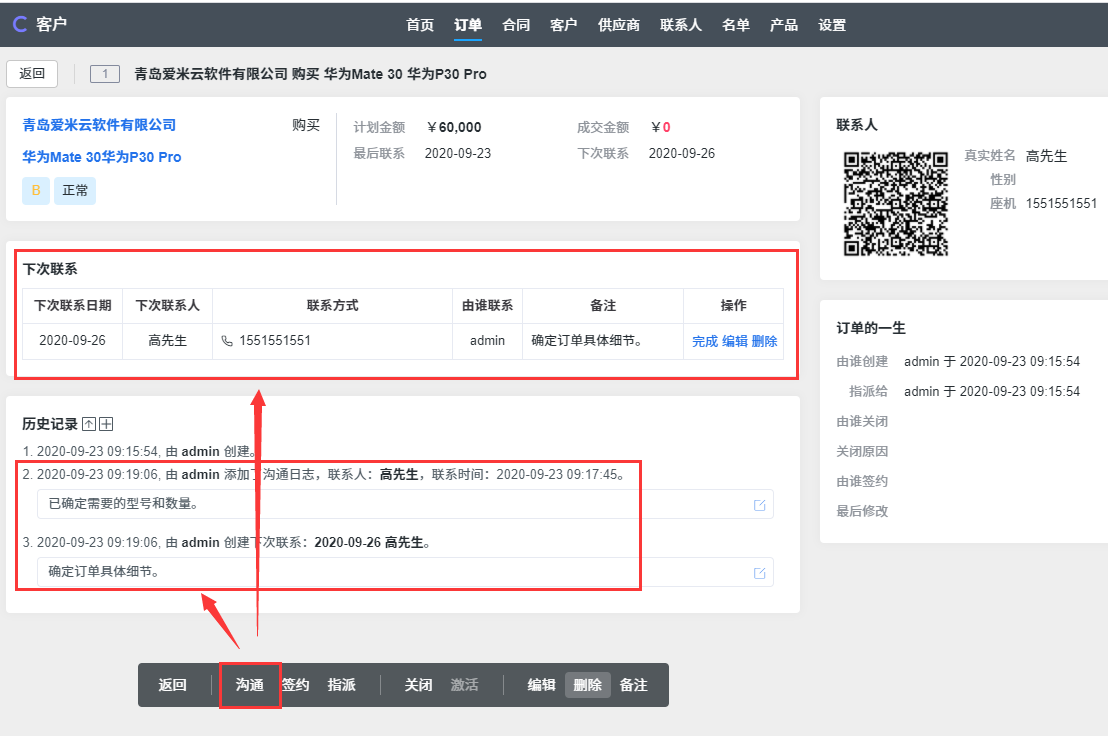Switch to the 合同 navigation tab
Screen dimensions: 1108x736
pyautogui.click(x=516, y=25)
